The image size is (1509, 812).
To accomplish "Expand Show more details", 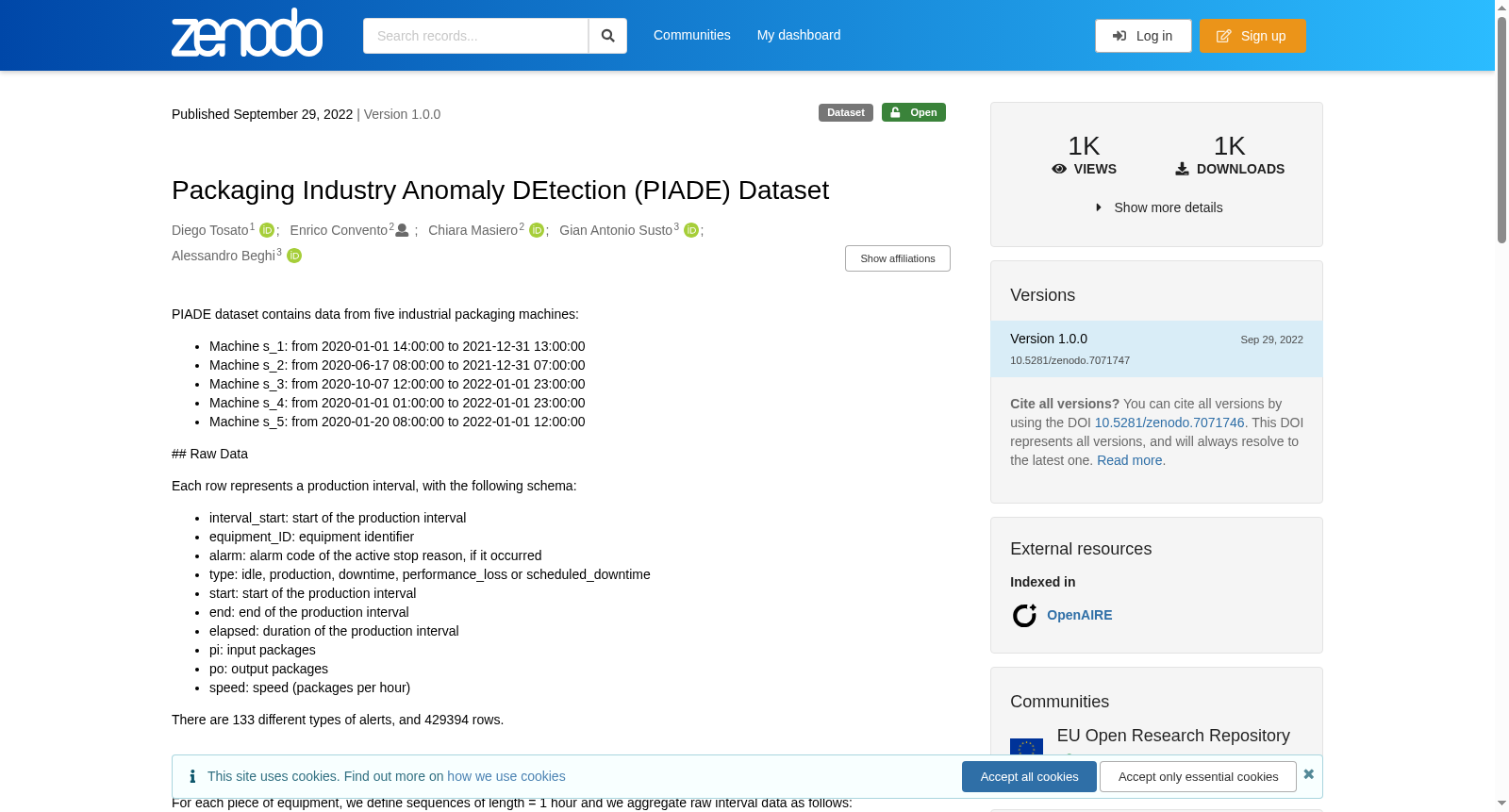I will tap(1158, 207).
